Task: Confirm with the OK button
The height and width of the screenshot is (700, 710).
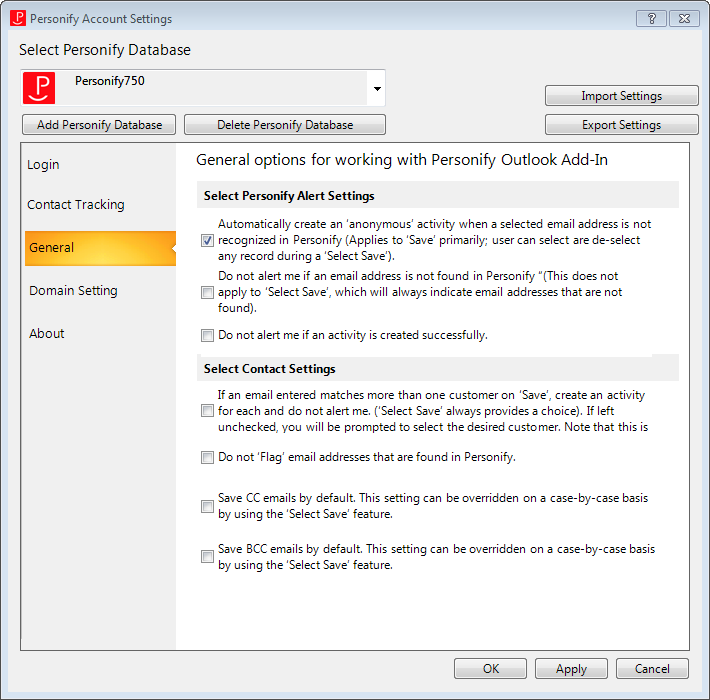Action: pos(490,668)
